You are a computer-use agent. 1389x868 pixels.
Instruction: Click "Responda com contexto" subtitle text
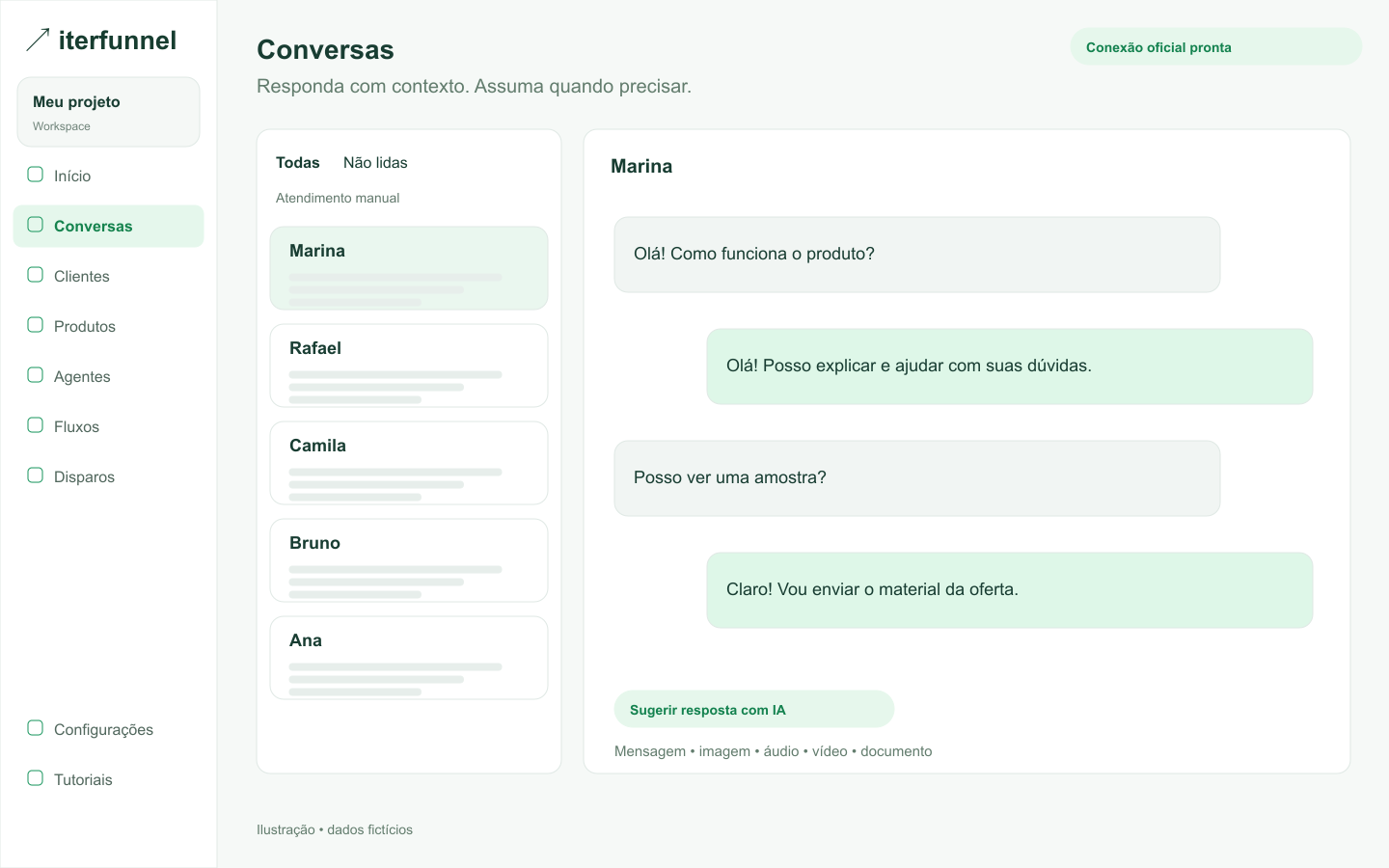point(474,86)
